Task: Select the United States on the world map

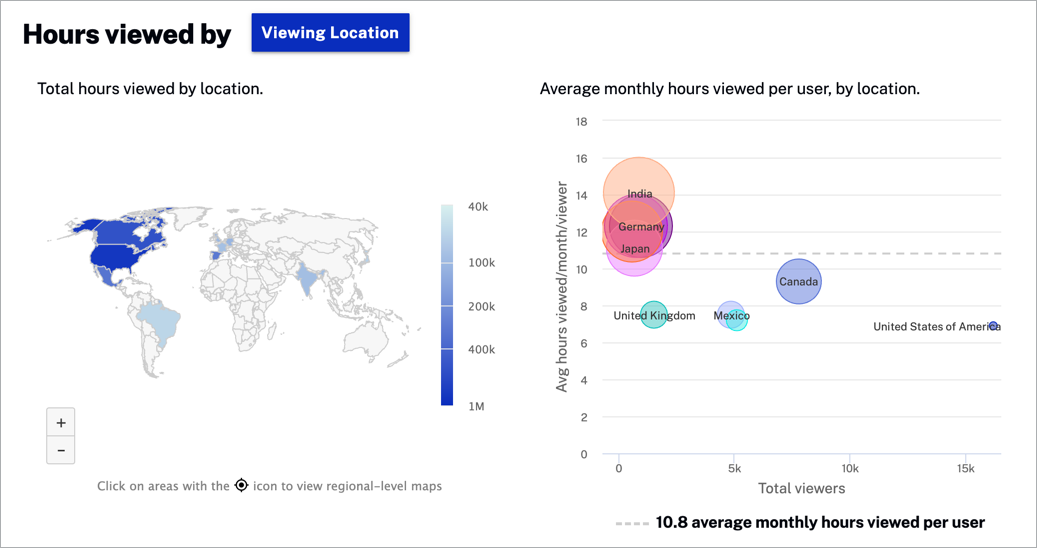Action: pyautogui.click(x=113, y=258)
